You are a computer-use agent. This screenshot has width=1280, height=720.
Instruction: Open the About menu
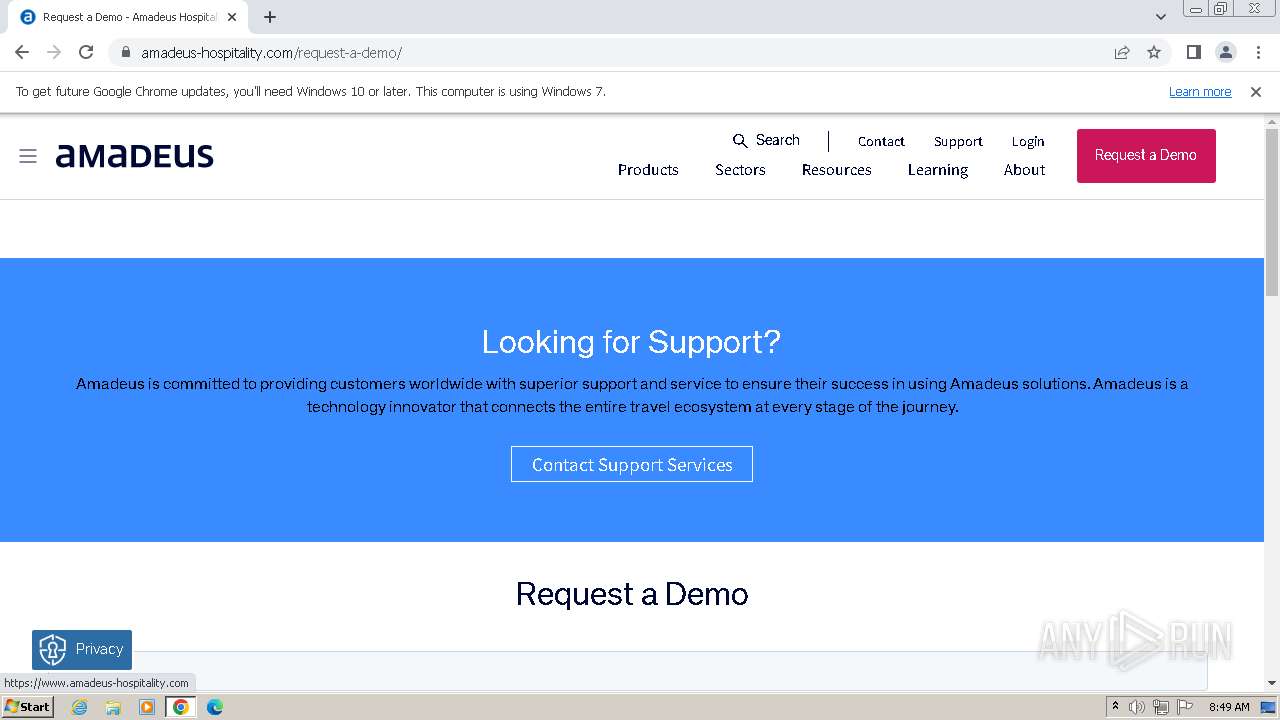[x=1024, y=170]
